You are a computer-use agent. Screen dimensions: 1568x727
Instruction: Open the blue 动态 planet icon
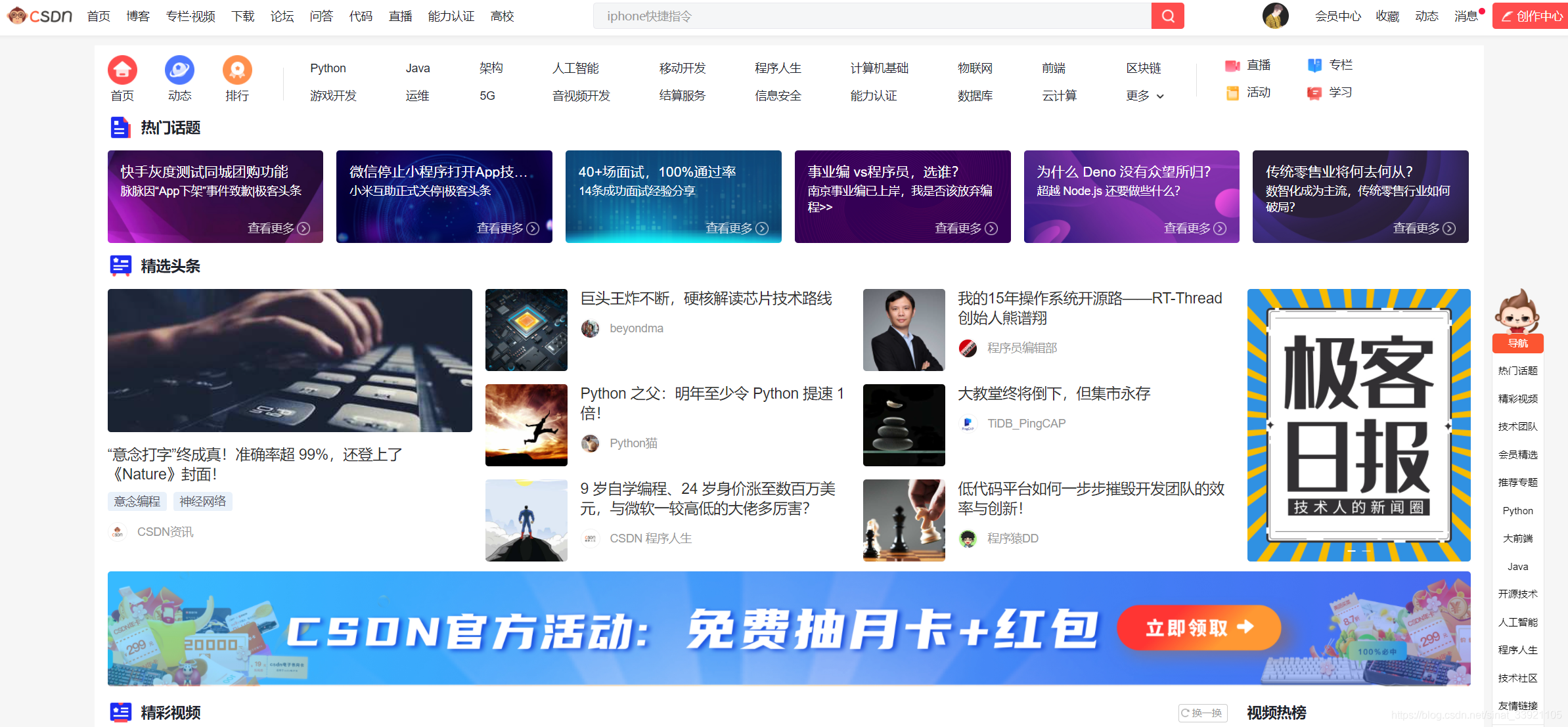click(x=179, y=70)
